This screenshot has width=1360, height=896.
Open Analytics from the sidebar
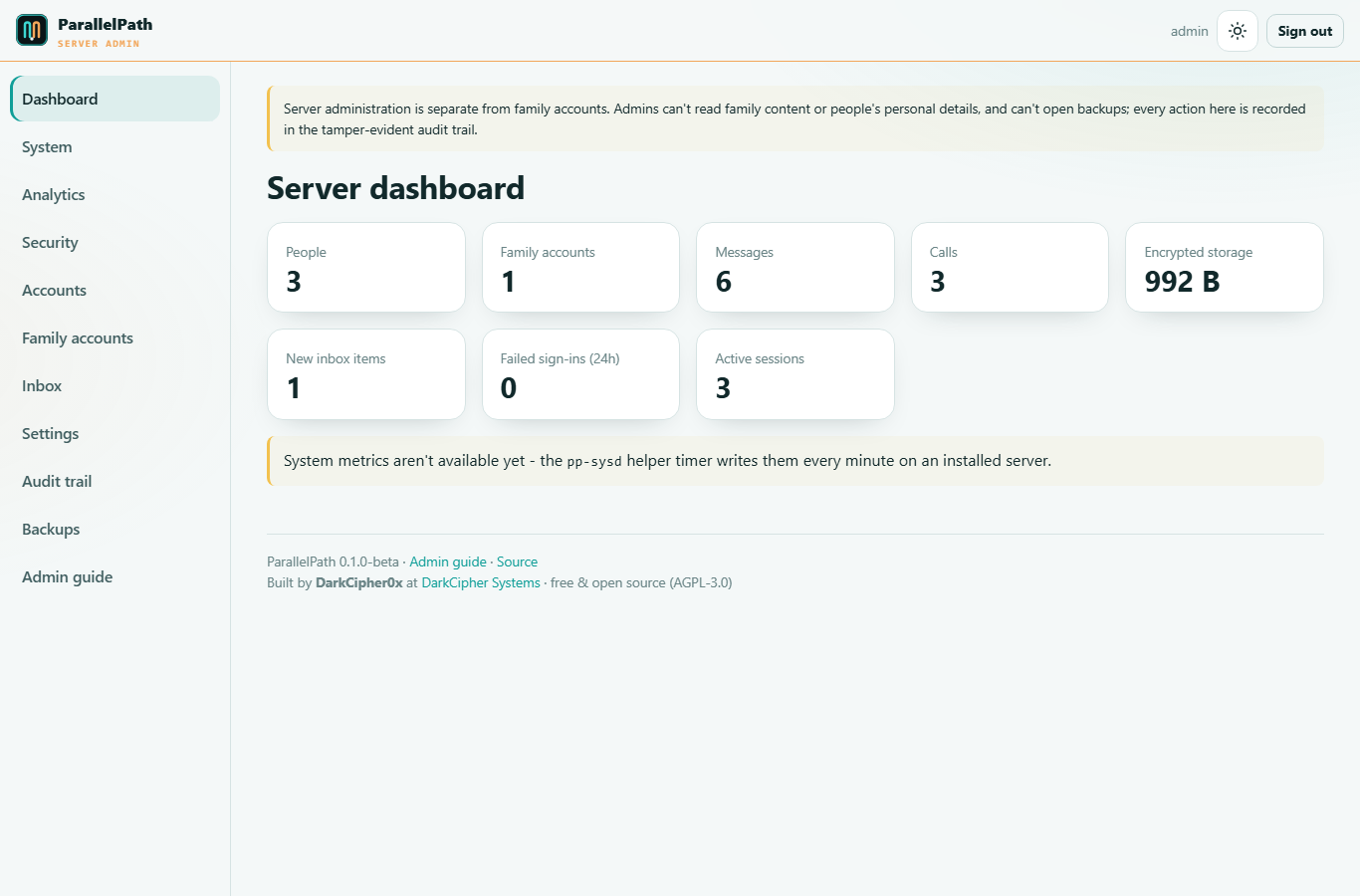click(114, 194)
